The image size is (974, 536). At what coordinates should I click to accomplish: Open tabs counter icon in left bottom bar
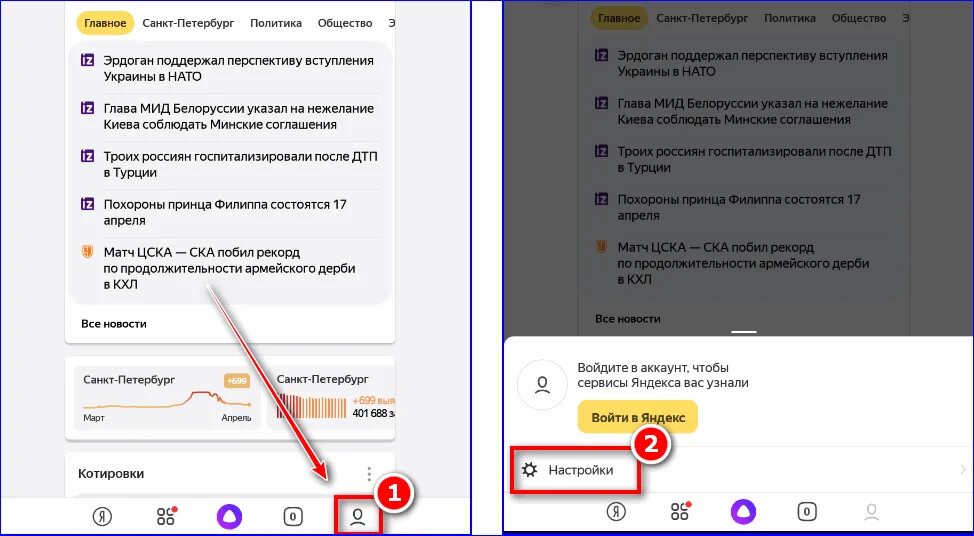(293, 516)
